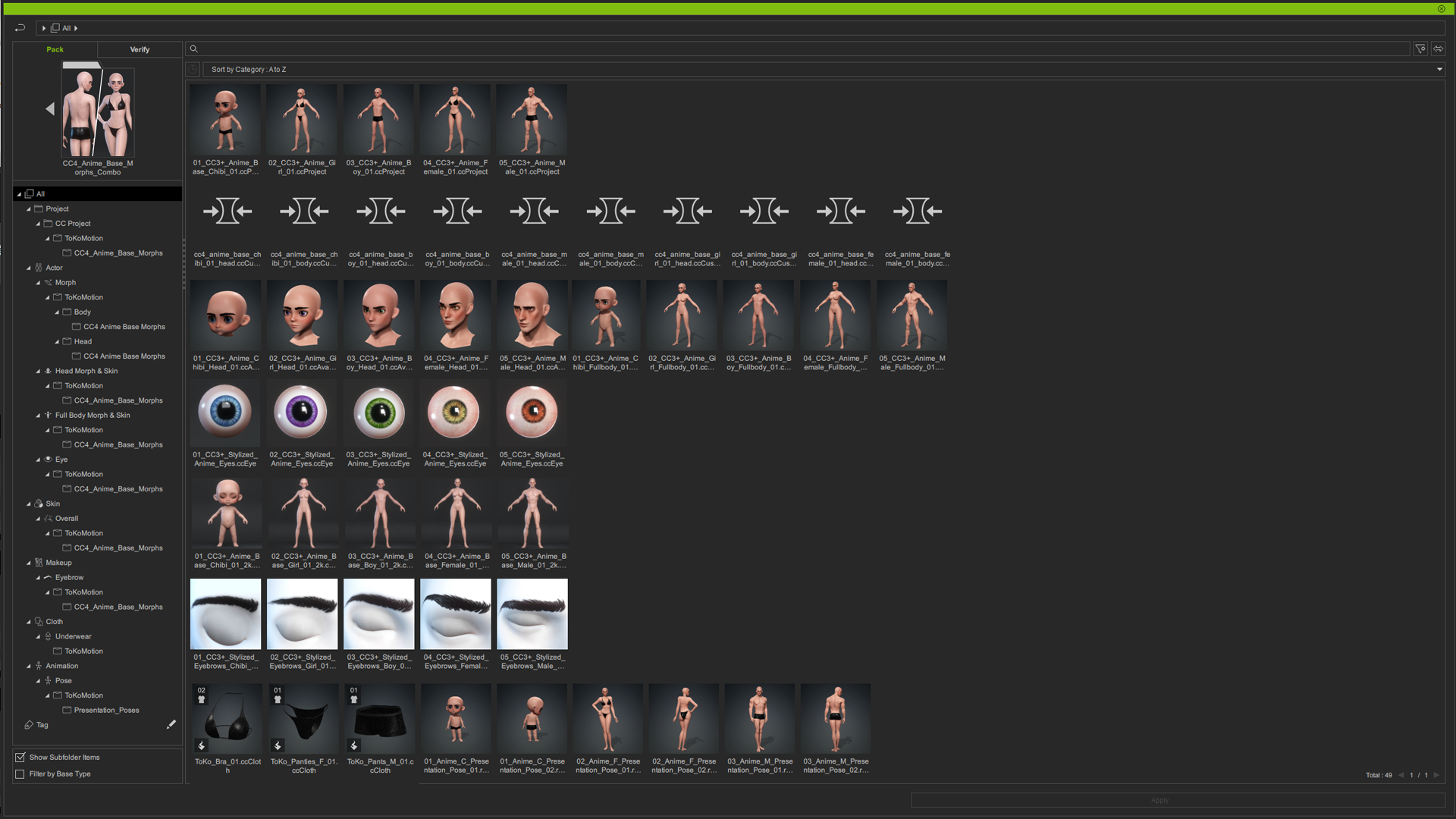Uncheck Show Subfolder Items
Screen dimensions: 1456x819
click(x=20, y=757)
